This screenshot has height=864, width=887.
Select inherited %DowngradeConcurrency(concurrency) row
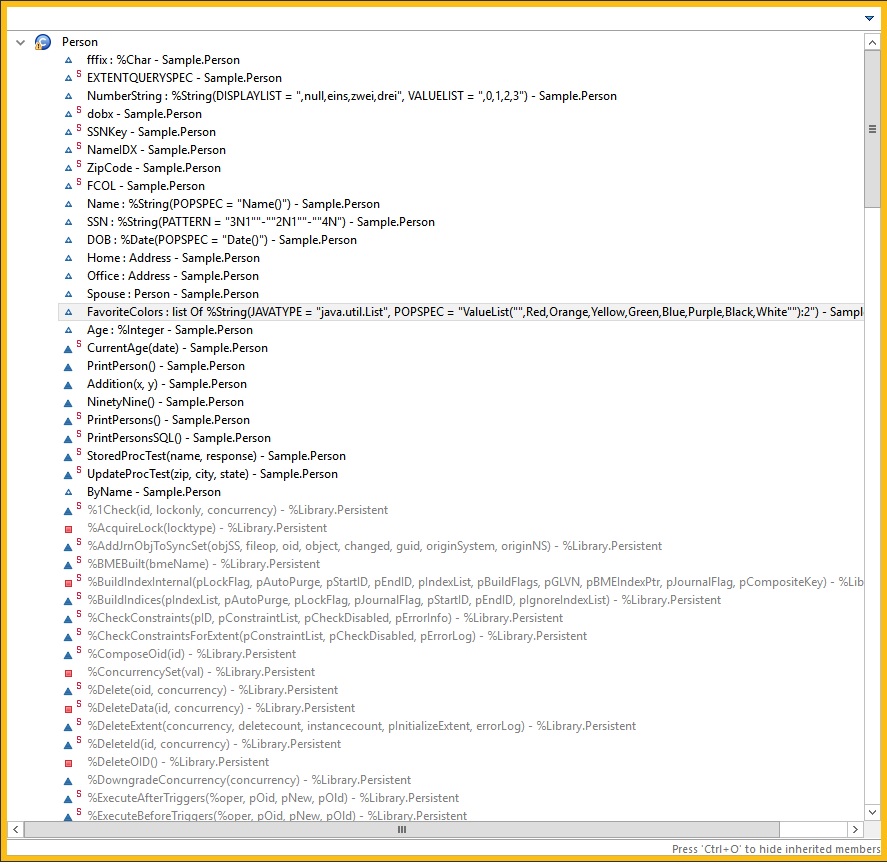pos(249,780)
